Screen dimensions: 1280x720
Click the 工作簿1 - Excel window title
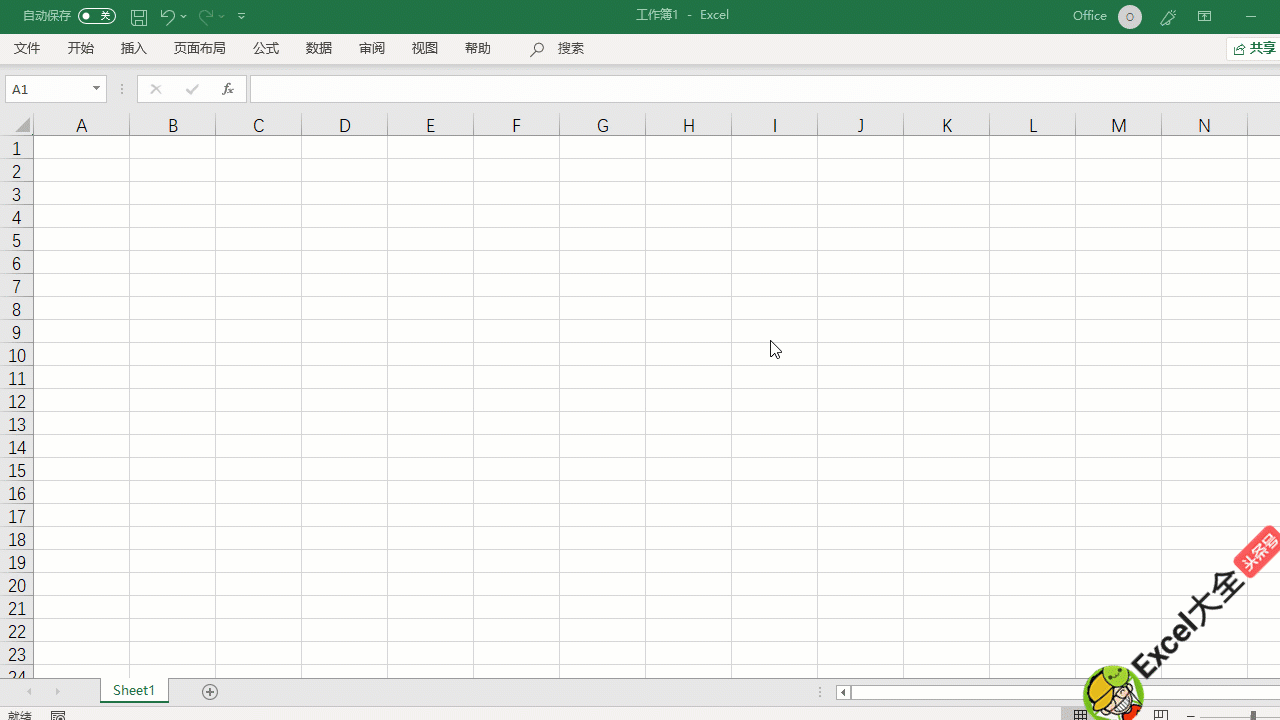[x=682, y=15]
